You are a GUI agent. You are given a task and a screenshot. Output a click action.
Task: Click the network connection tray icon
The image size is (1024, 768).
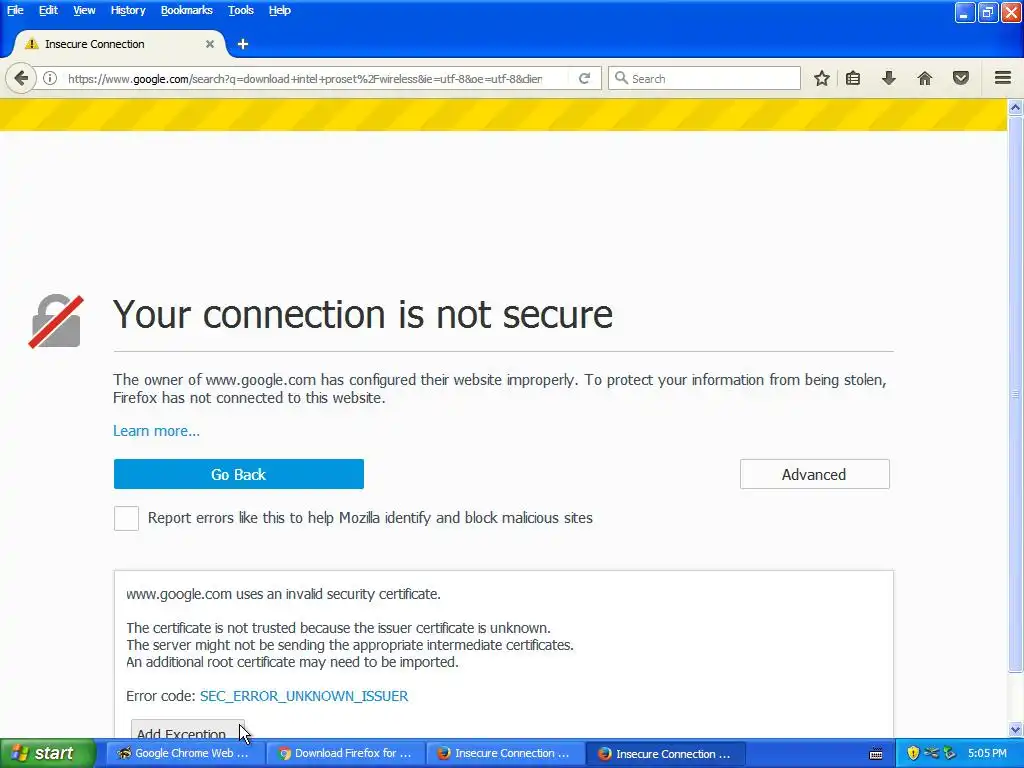[931, 753]
